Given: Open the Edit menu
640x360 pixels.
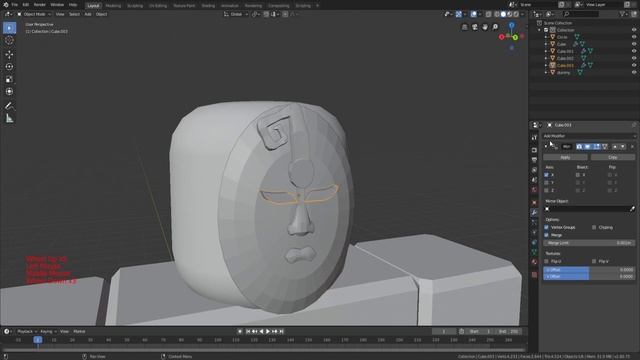Looking at the screenshot, I should [26, 5].
